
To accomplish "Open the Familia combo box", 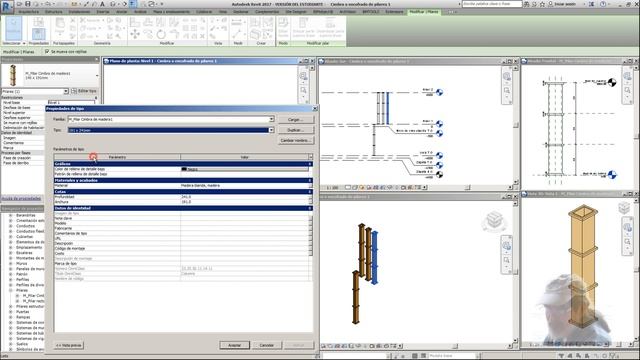I will coord(171,119).
